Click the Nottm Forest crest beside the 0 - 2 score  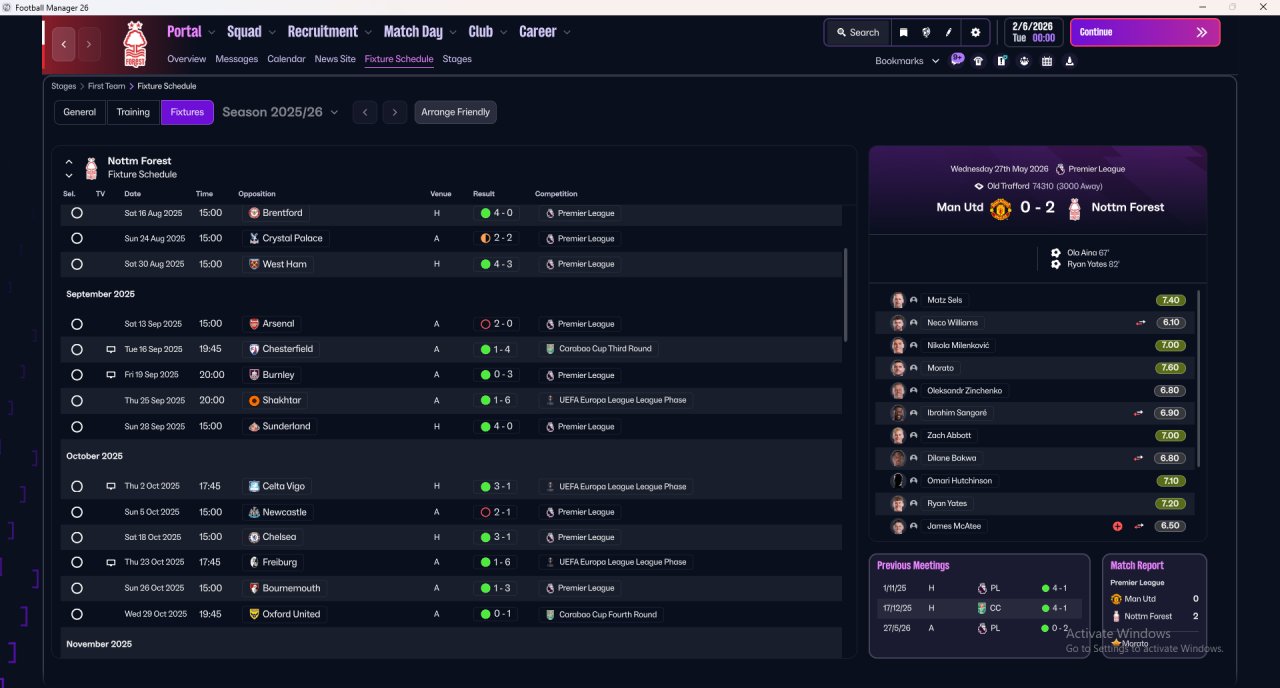coord(1075,208)
